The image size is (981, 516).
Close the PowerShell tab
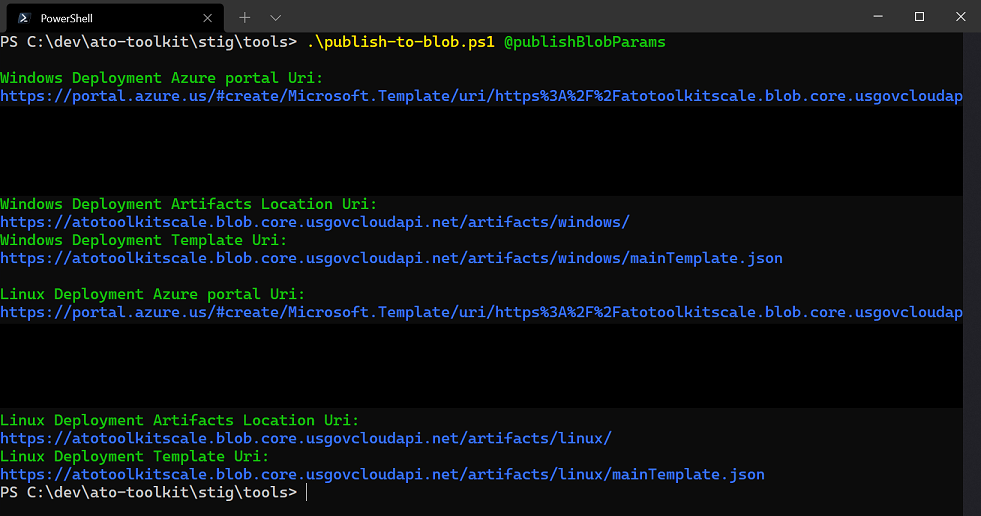208,18
